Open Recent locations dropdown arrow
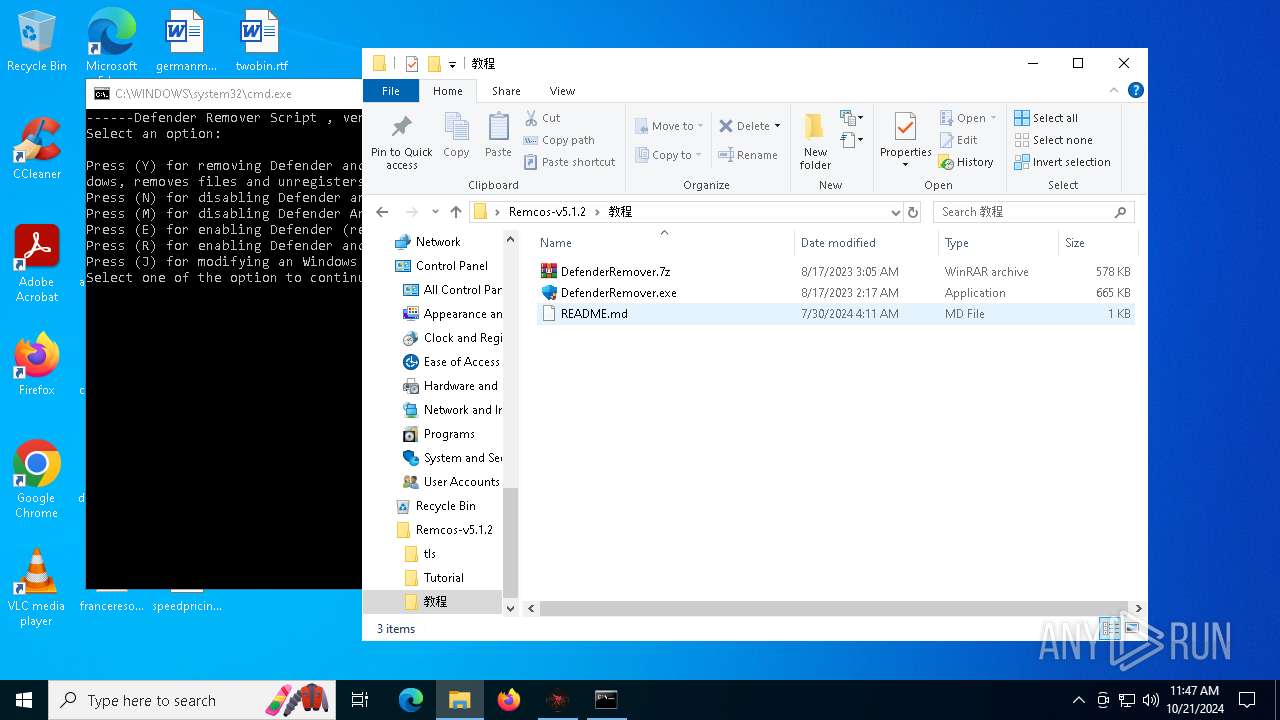This screenshot has width=1280, height=720. tap(435, 212)
